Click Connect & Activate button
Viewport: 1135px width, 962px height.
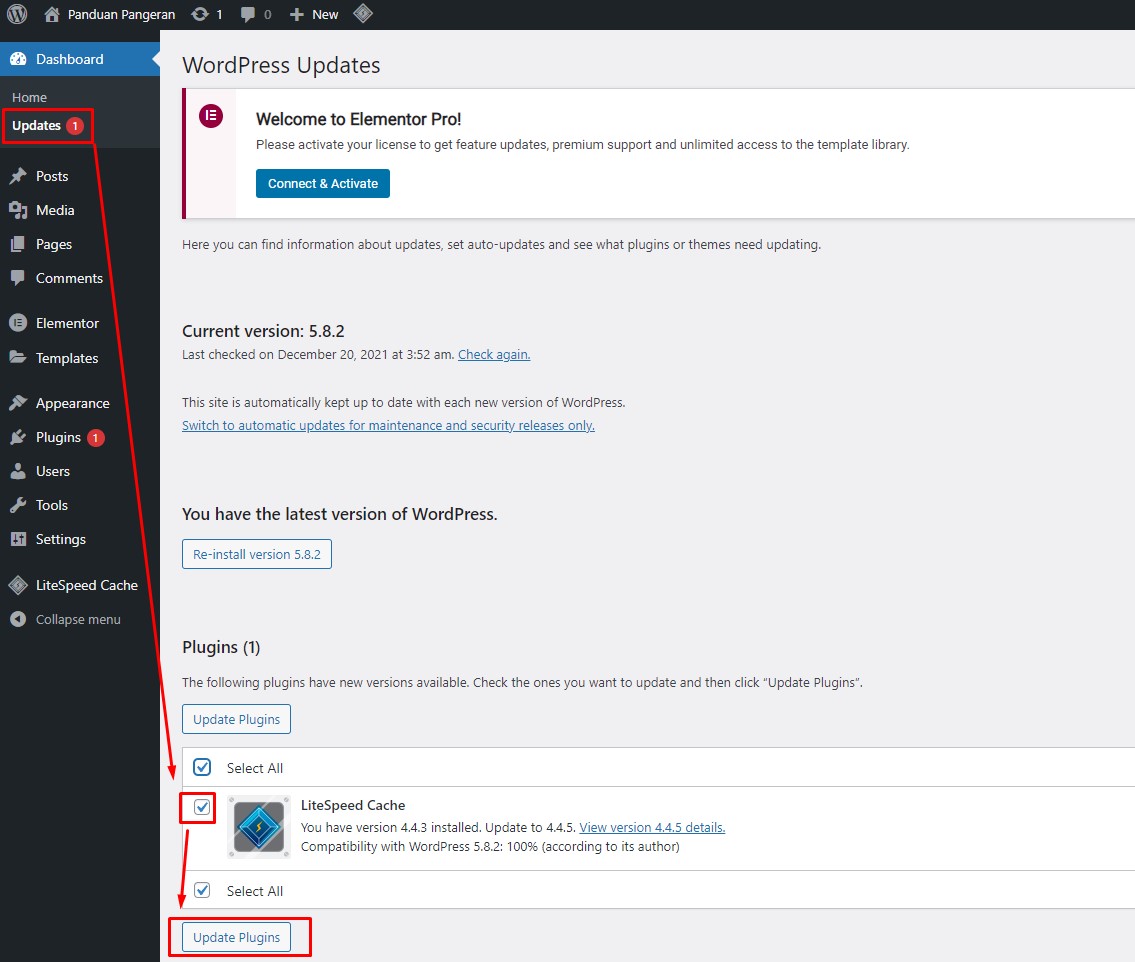[x=323, y=183]
